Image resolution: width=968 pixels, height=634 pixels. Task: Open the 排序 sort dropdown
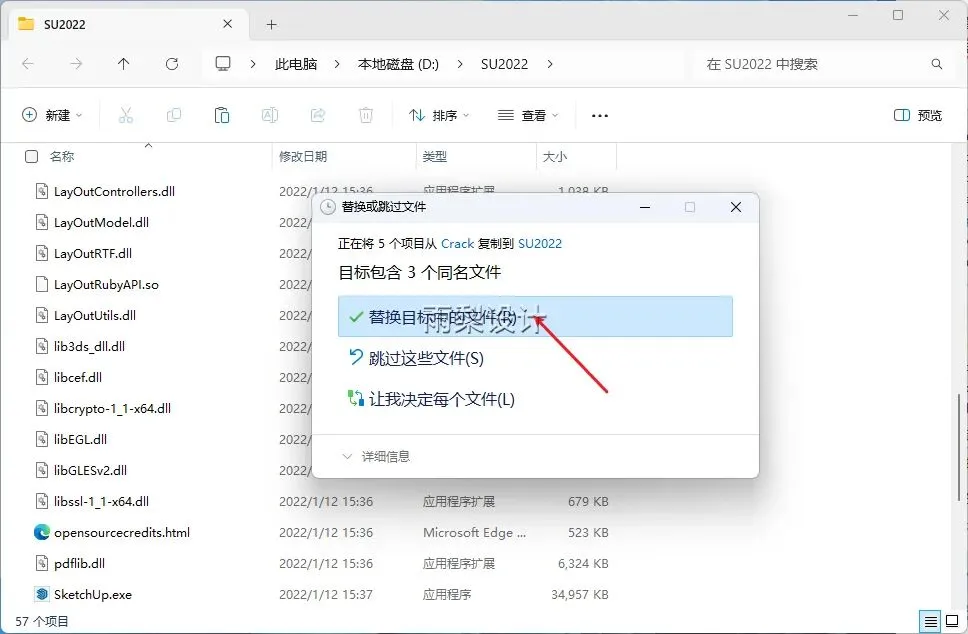point(439,115)
